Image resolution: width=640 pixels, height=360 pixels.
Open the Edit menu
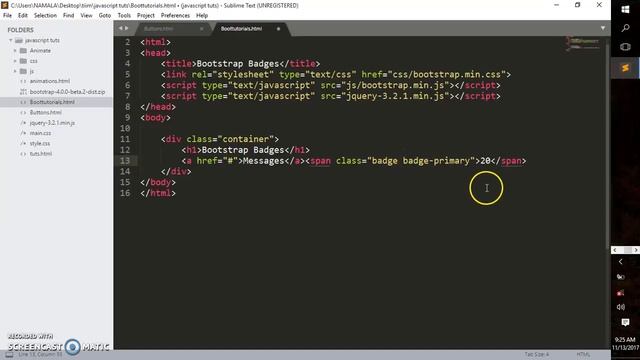[x=23, y=16]
